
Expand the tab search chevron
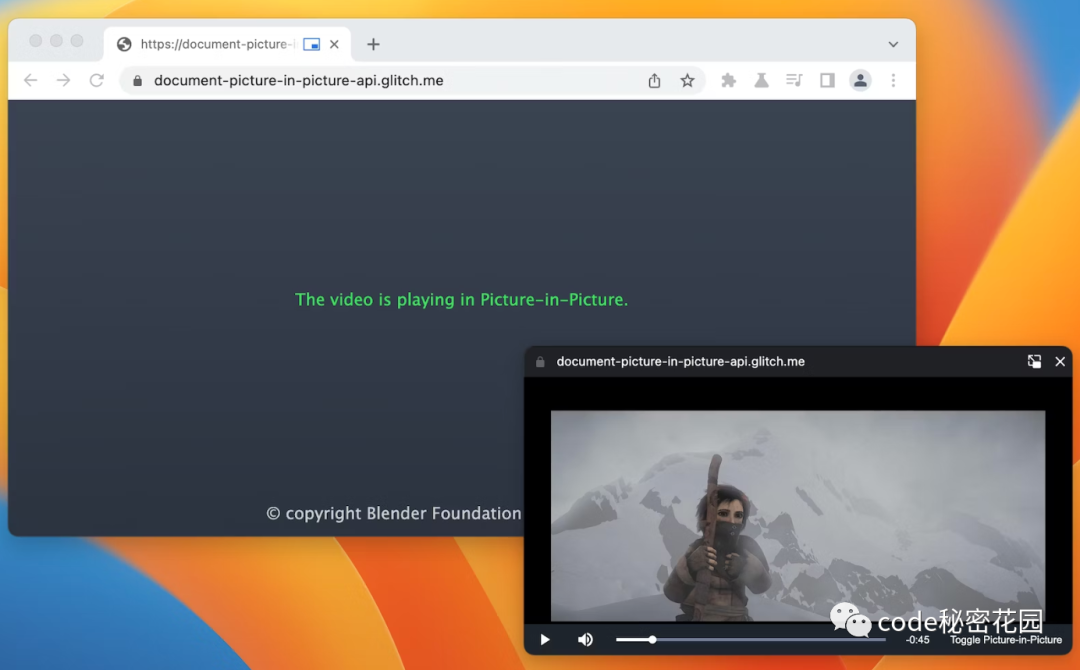pyautogui.click(x=893, y=44)
